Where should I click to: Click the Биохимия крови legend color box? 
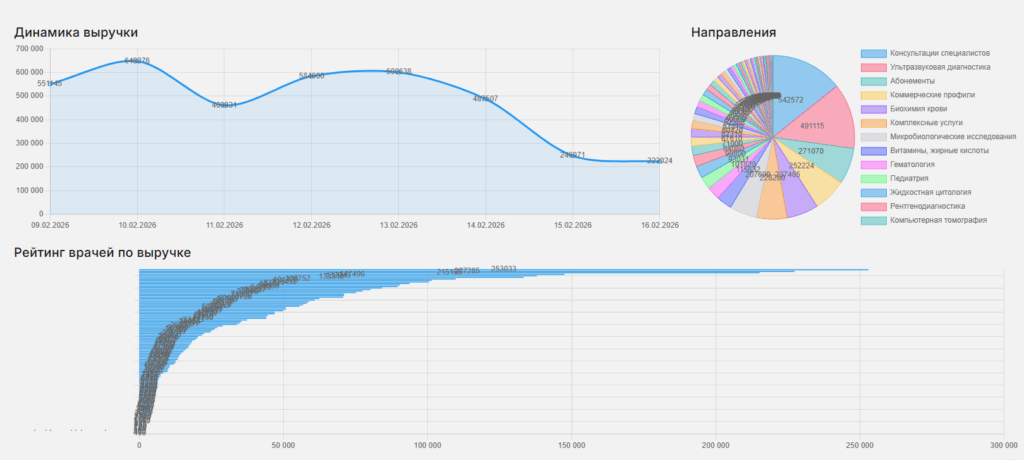point(872,109)
